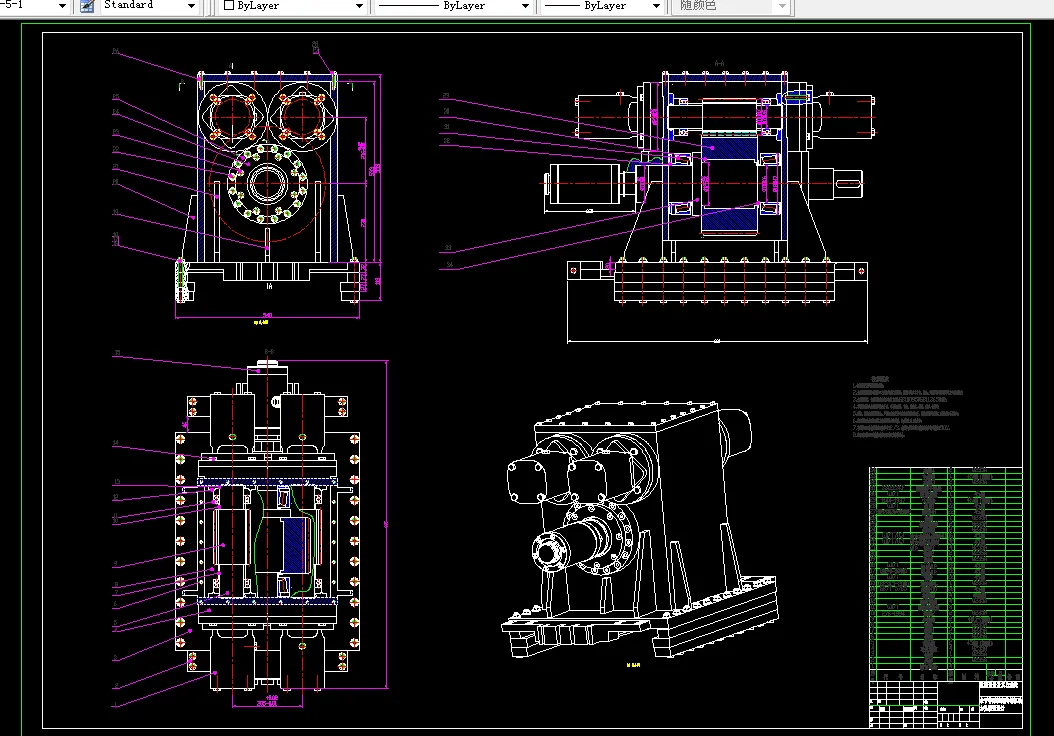Open the ByLayer linetype dropdown
The image size is (1054, 736).
point(525,6)
